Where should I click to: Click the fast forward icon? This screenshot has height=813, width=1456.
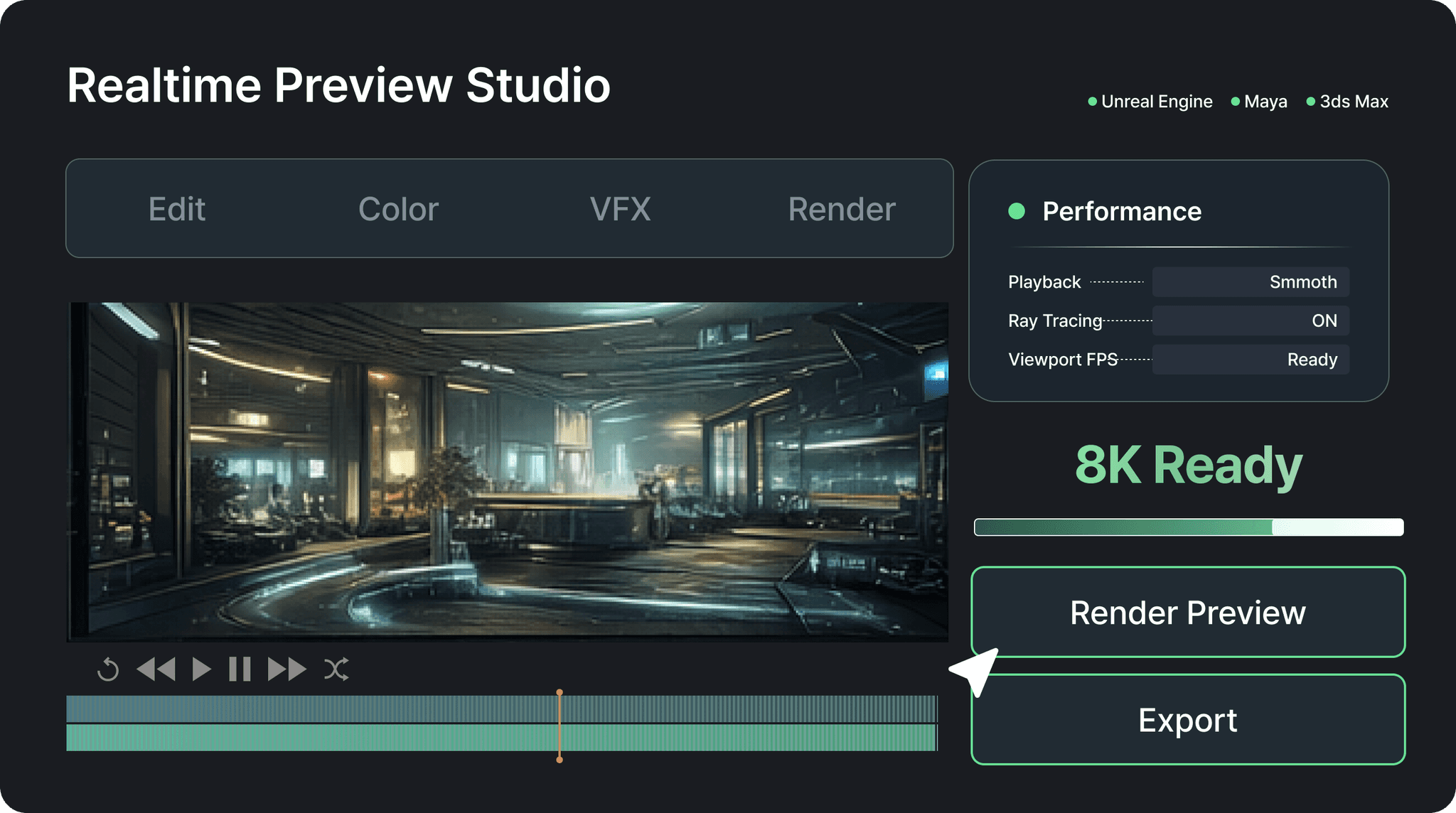(287, 669)
